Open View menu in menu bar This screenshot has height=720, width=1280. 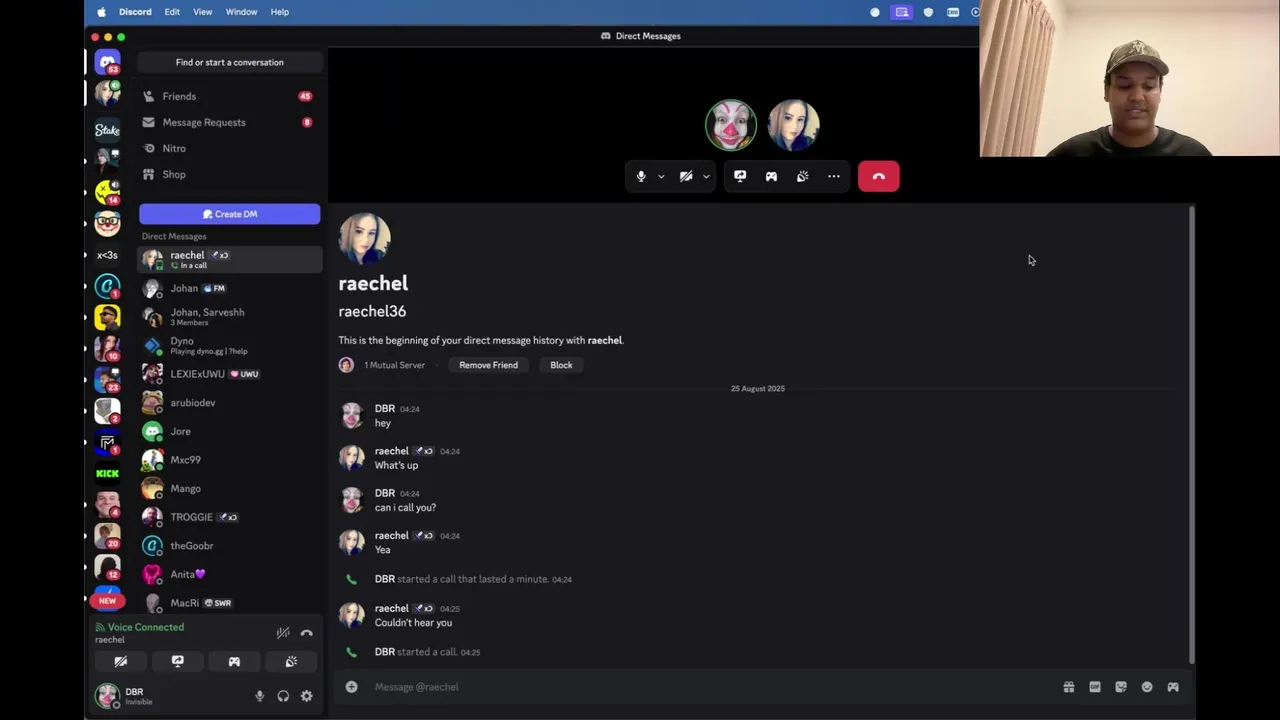click(202, 12)
